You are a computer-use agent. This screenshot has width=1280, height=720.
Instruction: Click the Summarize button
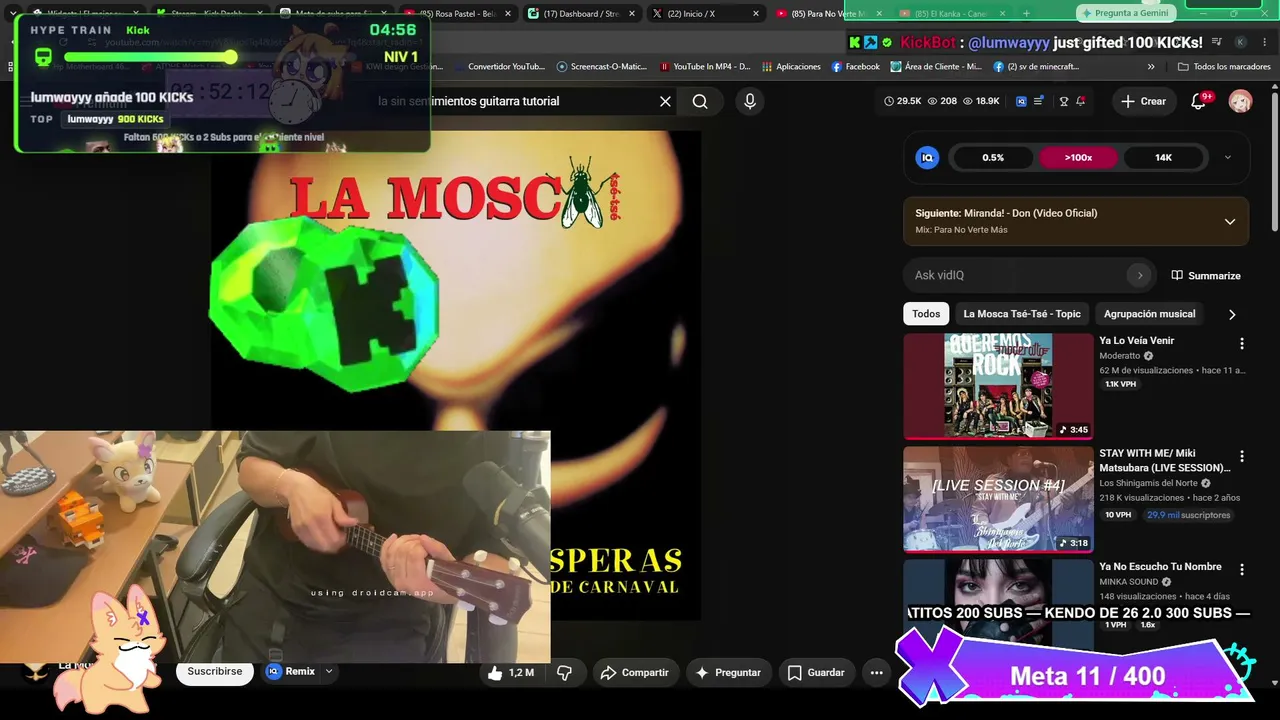pyautogui.click(x=1206, y=276)
